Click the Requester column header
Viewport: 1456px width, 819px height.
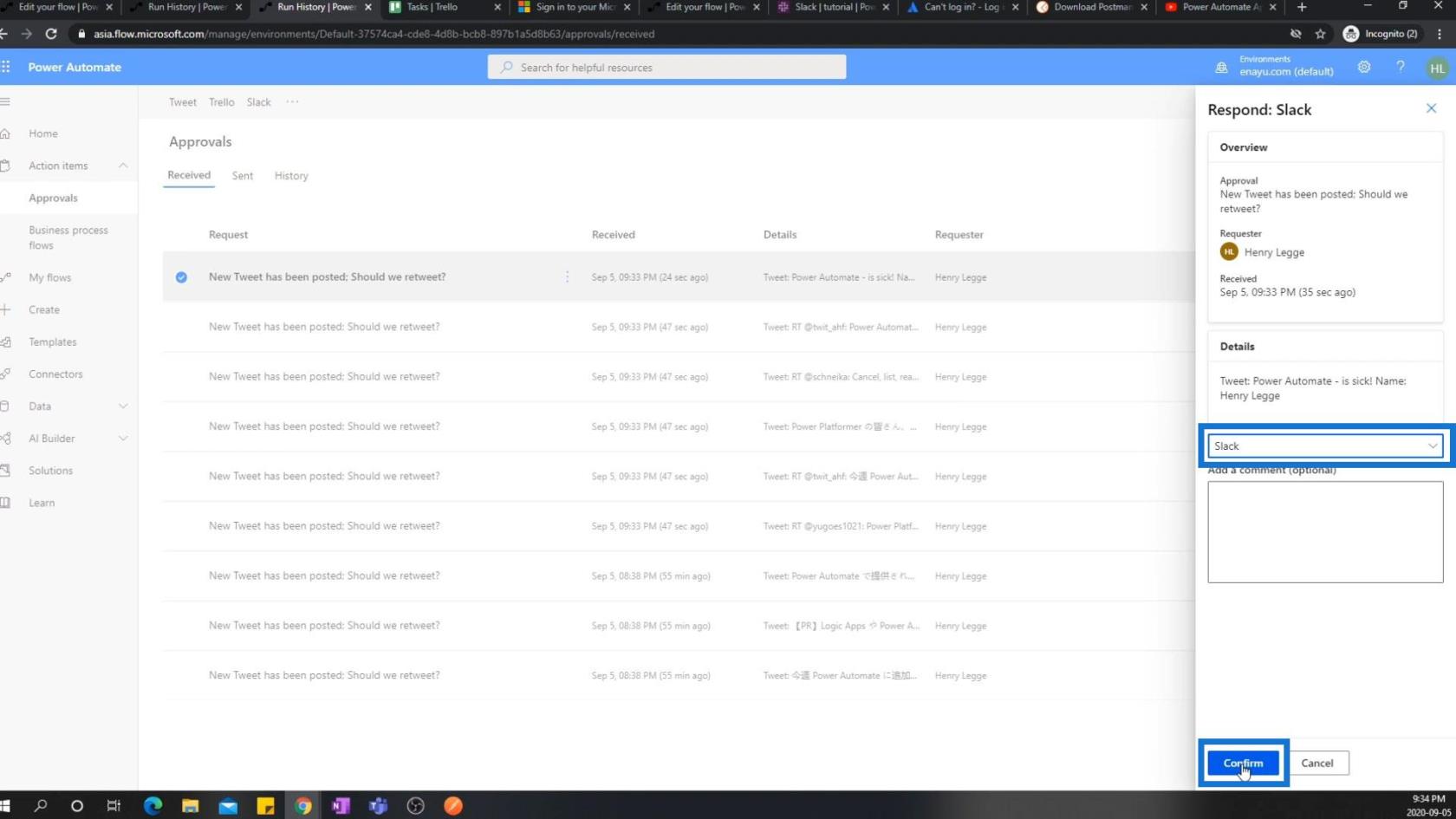point(959,234)
